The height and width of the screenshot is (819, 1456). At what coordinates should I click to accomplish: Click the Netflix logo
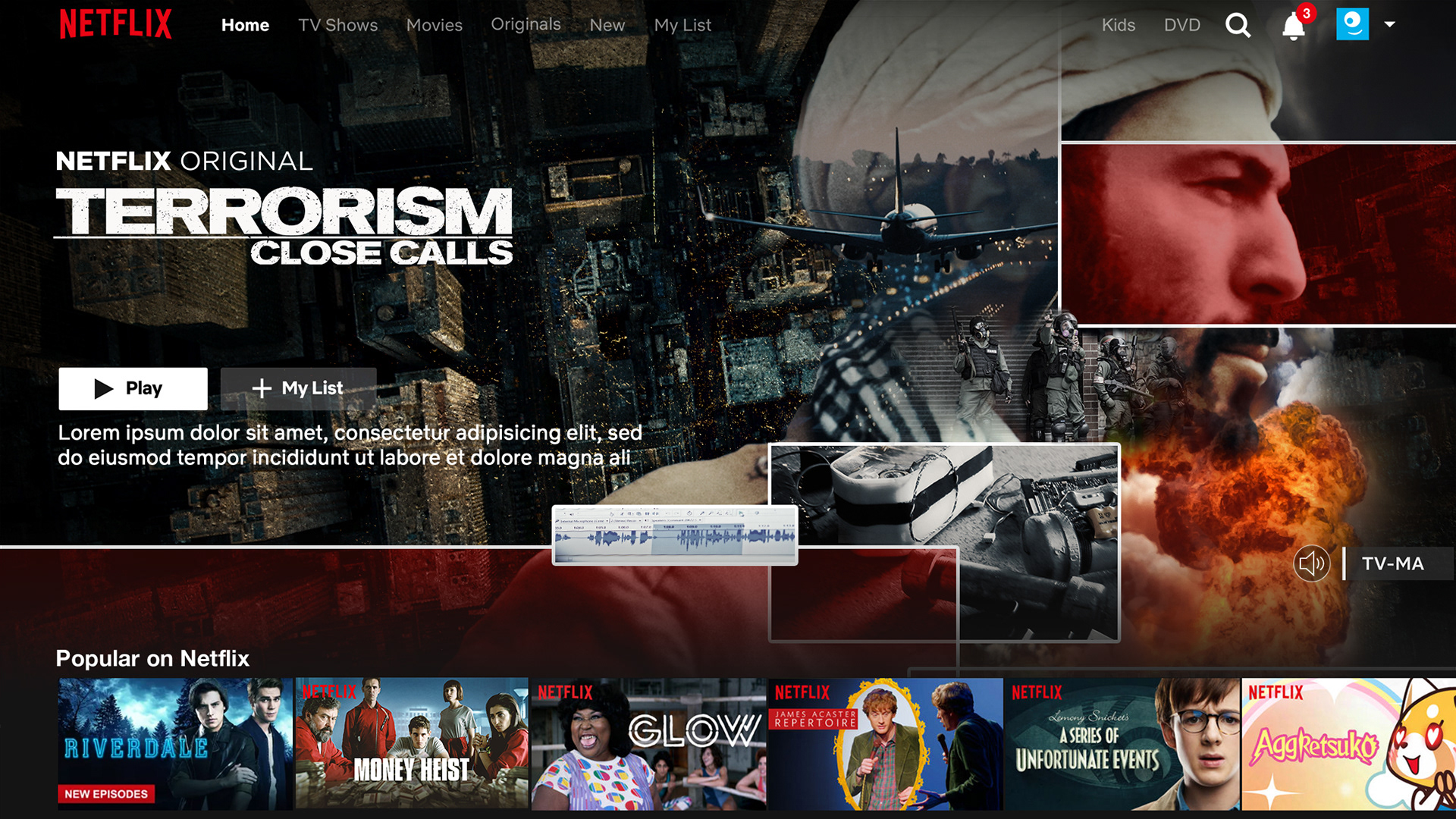click(x=115, y=24)
